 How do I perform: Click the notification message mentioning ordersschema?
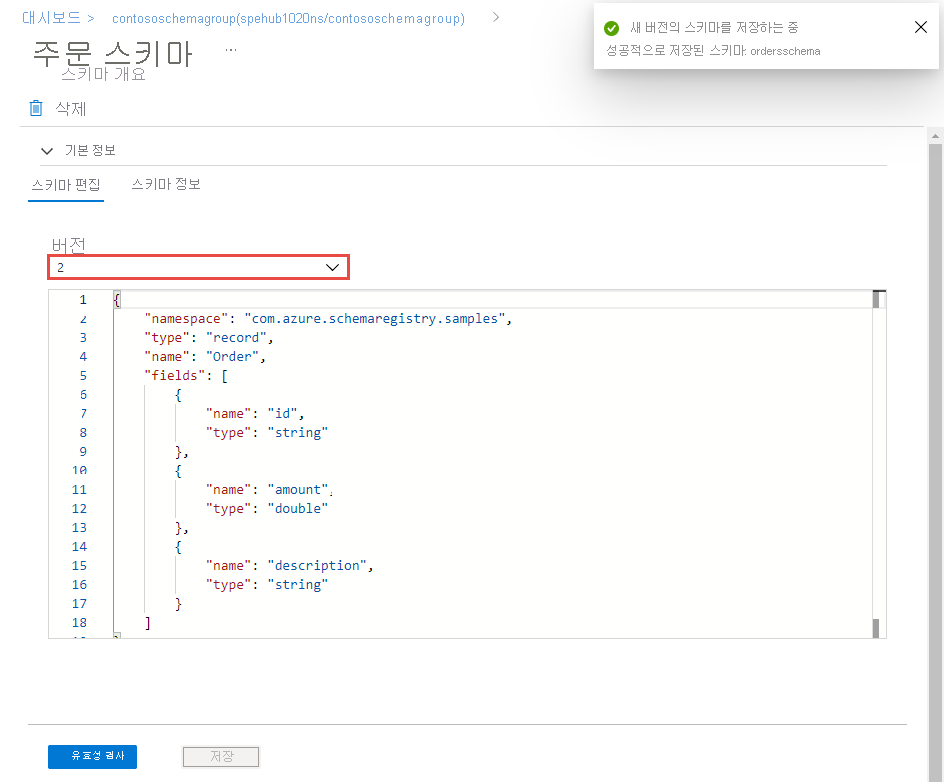[x=713, y=51]
